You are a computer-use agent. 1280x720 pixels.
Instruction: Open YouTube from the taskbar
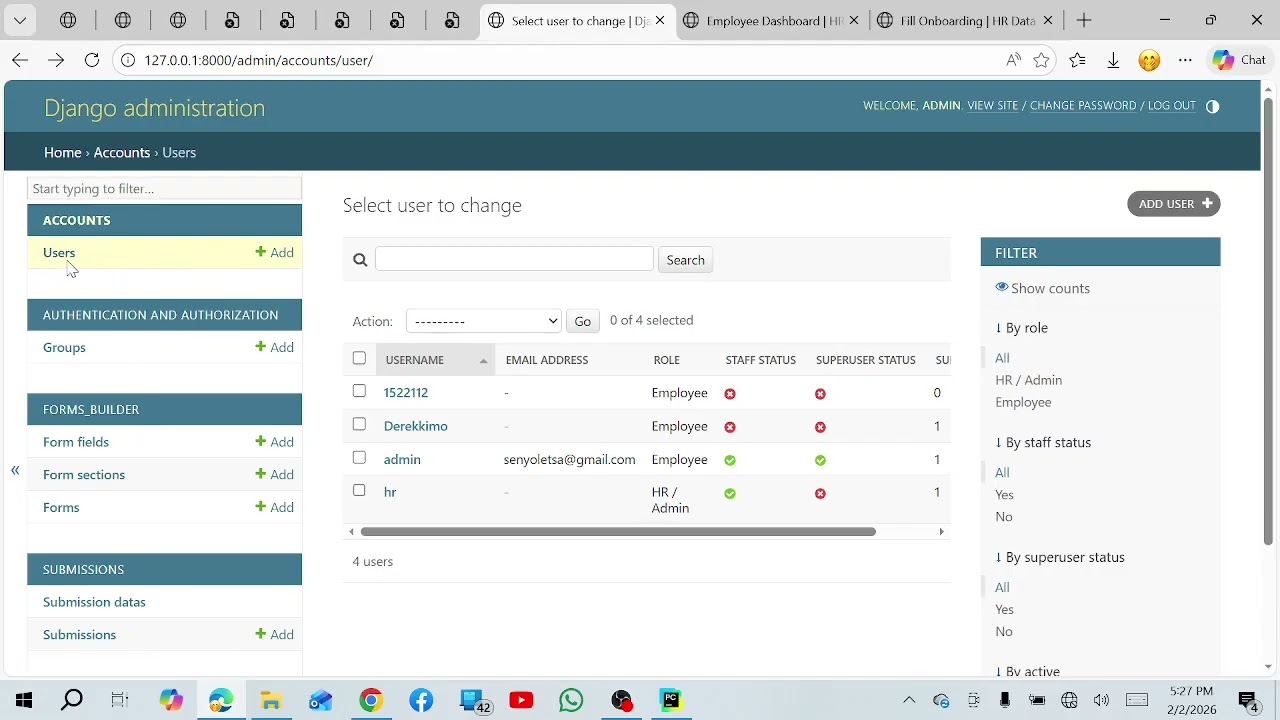521,701
